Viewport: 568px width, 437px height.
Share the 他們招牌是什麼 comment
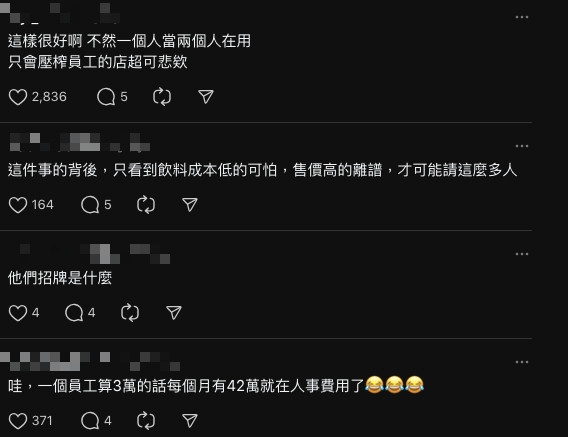[x=174, y=313]
